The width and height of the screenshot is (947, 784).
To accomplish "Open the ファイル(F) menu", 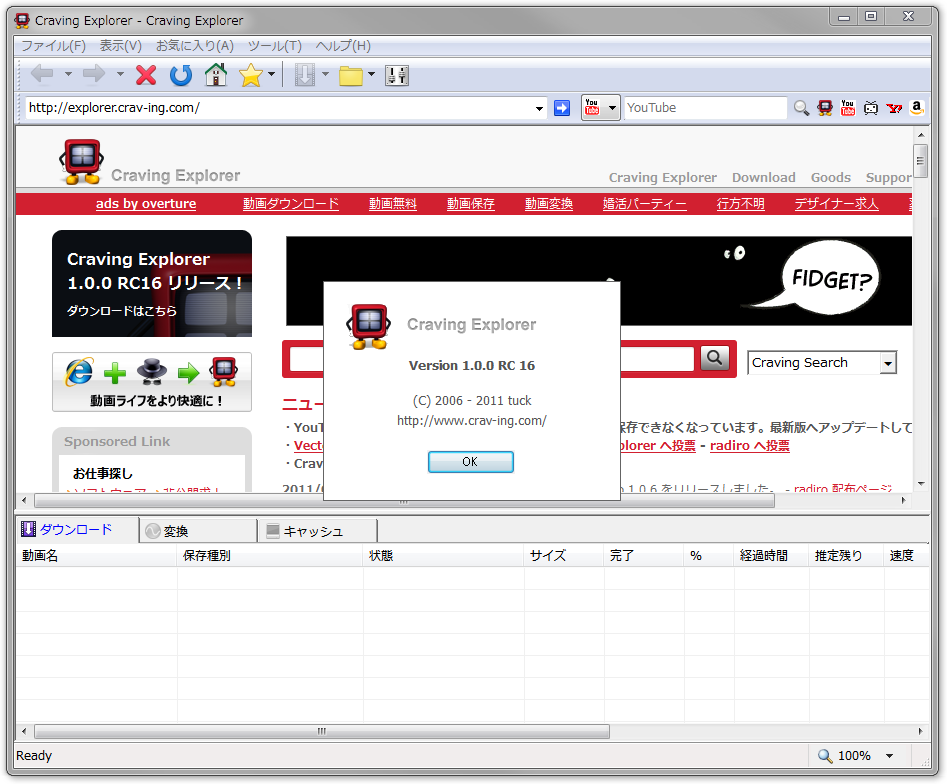I will click(x=54, y=46).
